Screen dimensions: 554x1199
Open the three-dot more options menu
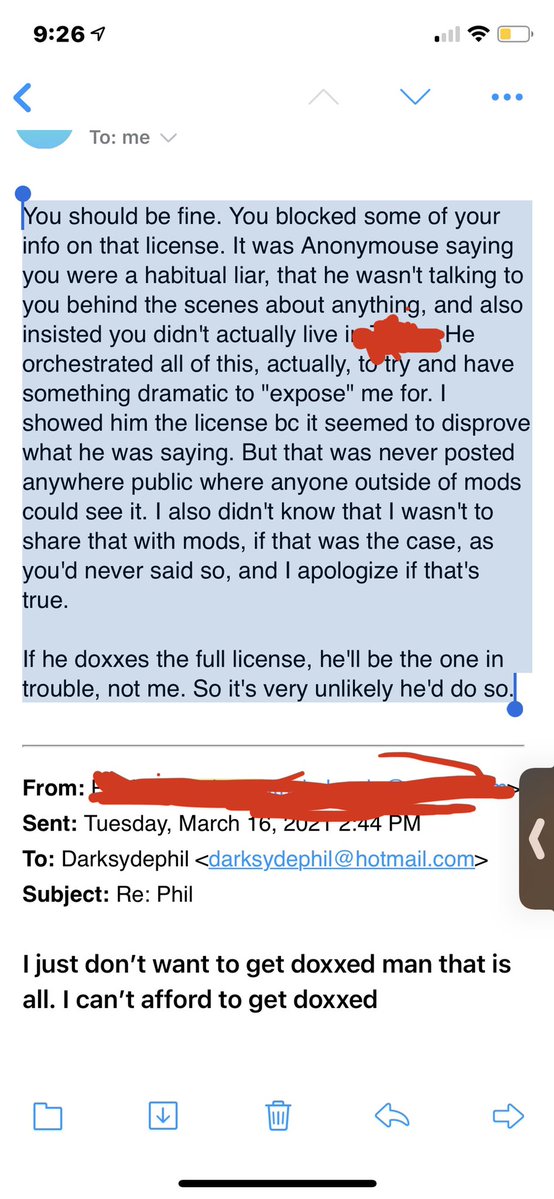[x=507, y=97]
